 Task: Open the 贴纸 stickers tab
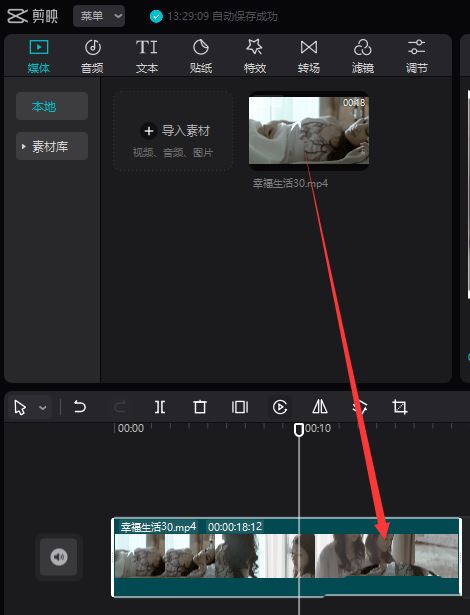click(201, 56)
